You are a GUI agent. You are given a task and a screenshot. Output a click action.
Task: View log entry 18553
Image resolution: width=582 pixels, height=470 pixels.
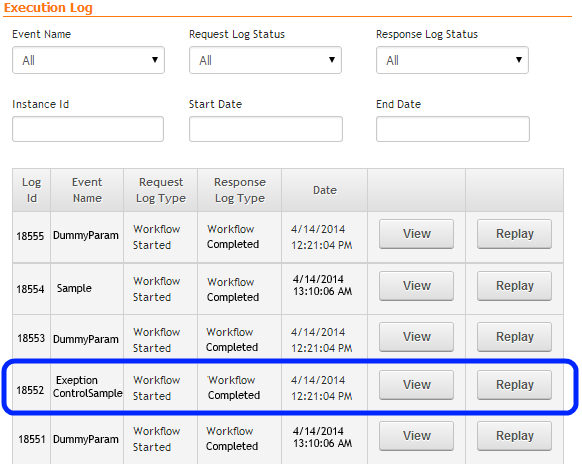[x=416, y=337]
